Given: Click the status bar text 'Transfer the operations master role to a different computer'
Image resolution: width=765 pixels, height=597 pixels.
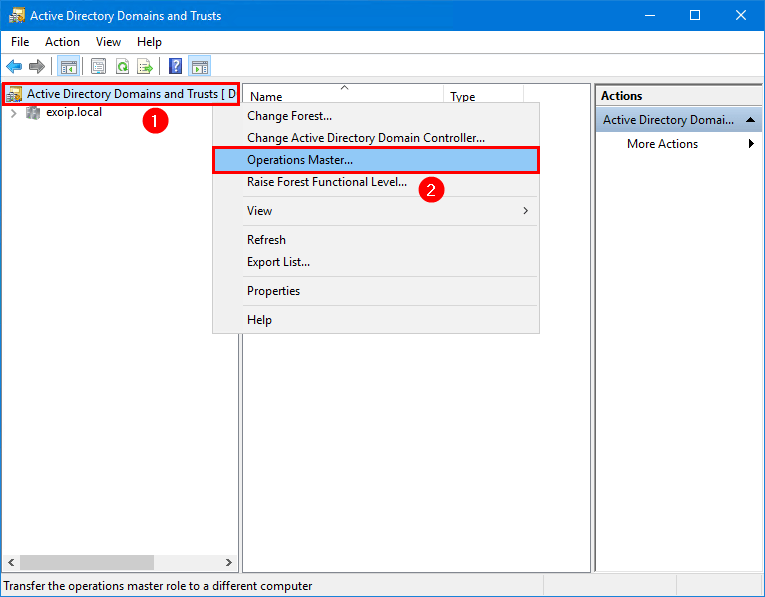Looking at the screenshot, I should coord(158,586).
